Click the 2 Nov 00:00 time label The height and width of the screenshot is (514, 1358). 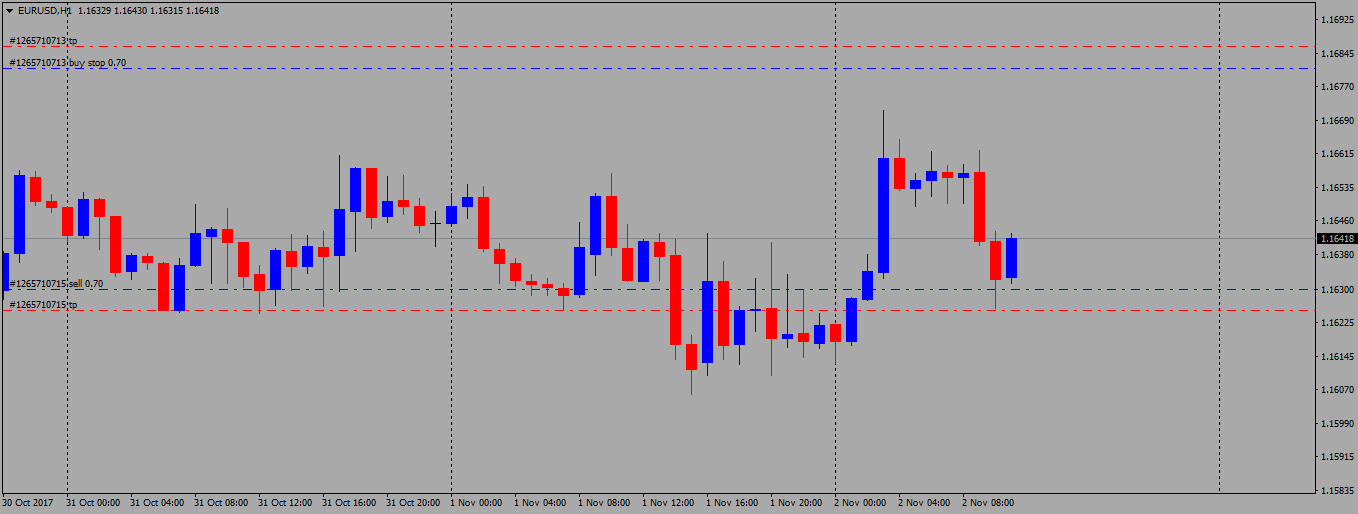tap(860, 503)
